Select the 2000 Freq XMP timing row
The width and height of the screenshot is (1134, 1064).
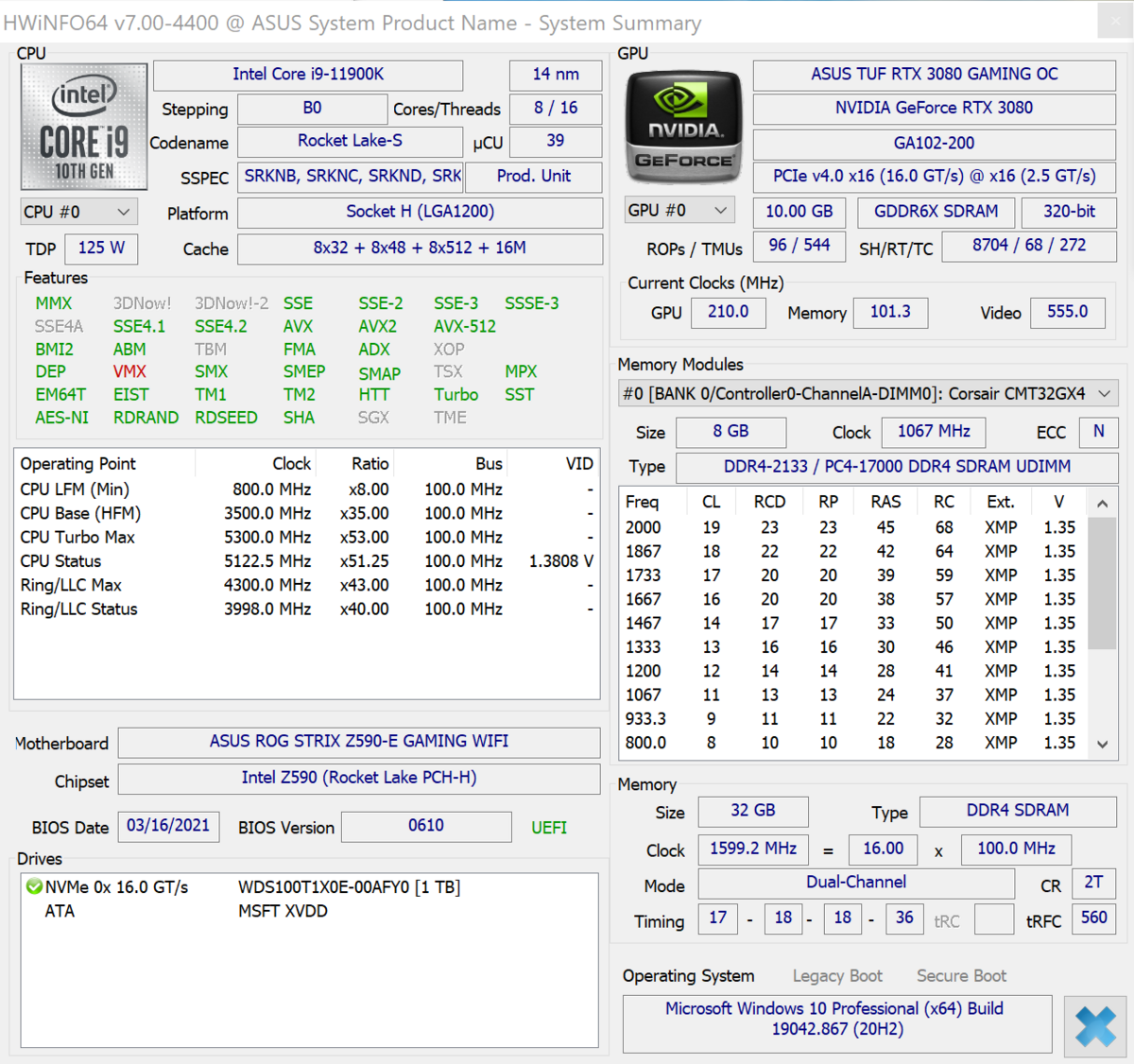[x=852, y=527]
